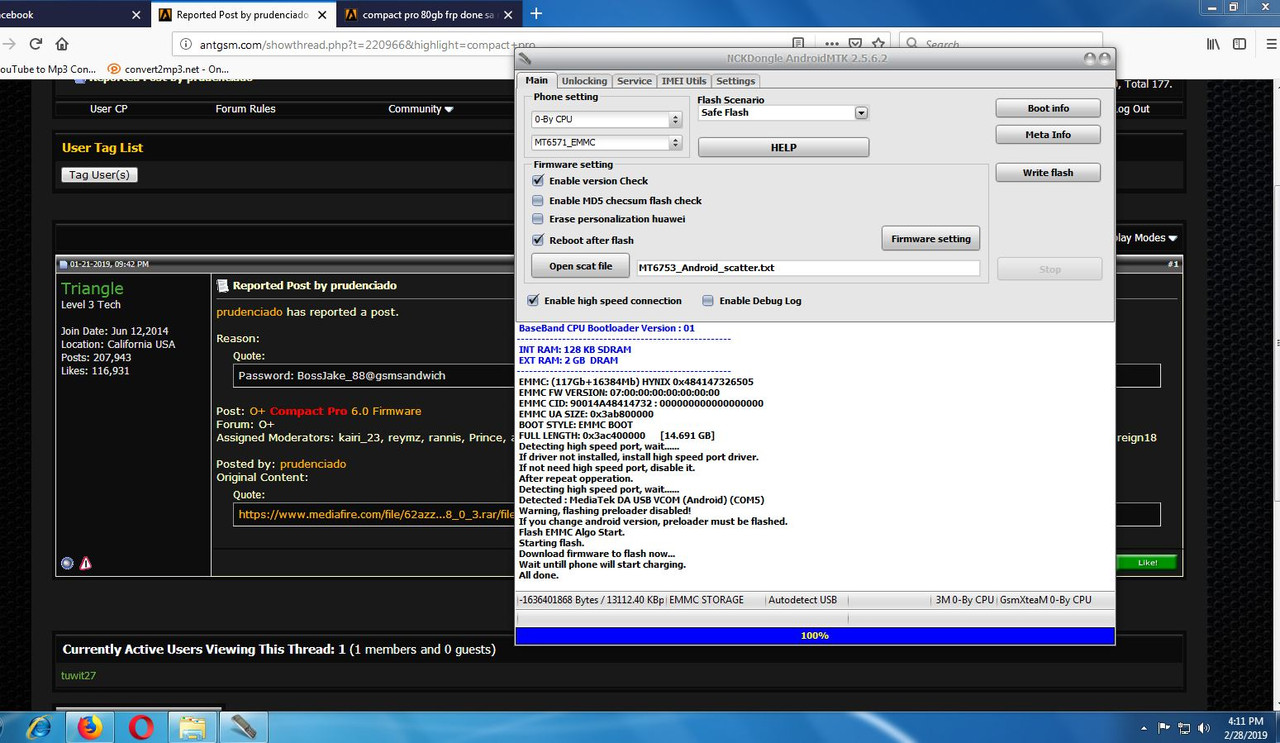Show hidden system tray icons
This screenshot has width=1280, height=743.
click(x=1144, y=728)
